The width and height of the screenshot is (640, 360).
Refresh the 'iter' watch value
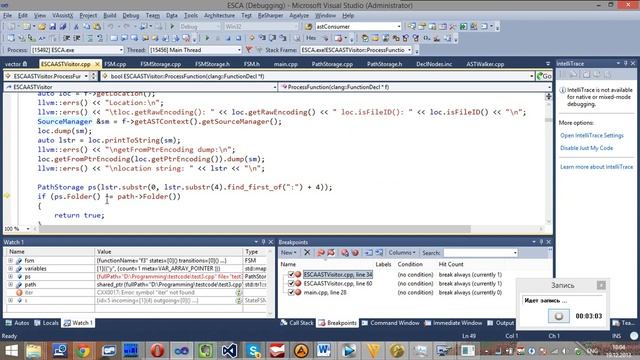(238, 293)
